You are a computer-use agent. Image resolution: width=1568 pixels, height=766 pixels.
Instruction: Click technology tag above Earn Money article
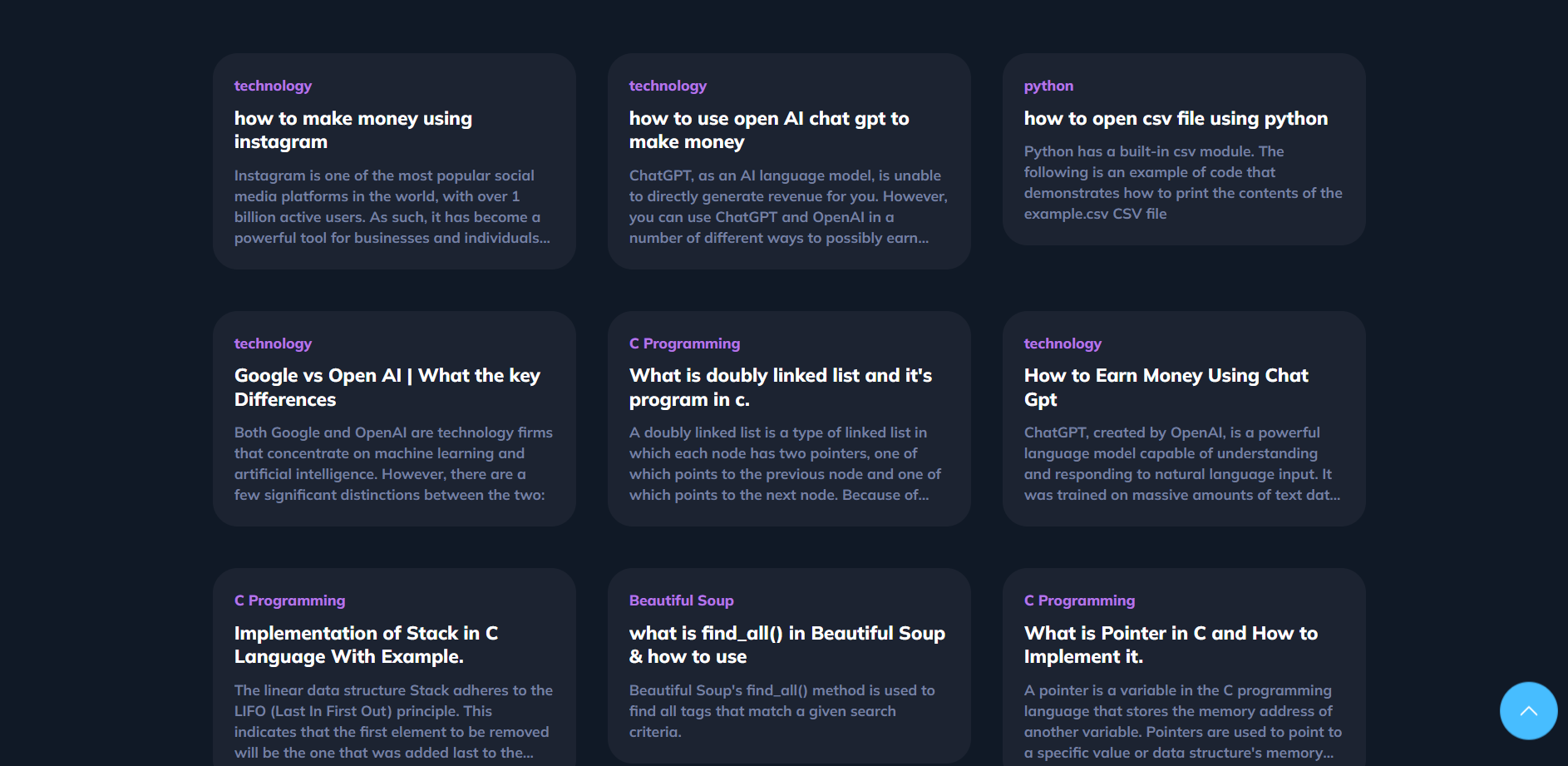pyautogui.click(x=1063, y=343)
